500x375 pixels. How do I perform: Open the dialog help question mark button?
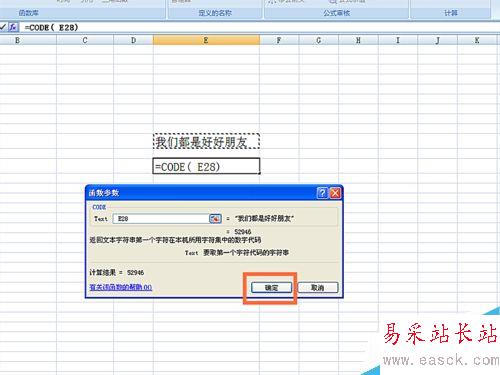[x=322, y=193]
